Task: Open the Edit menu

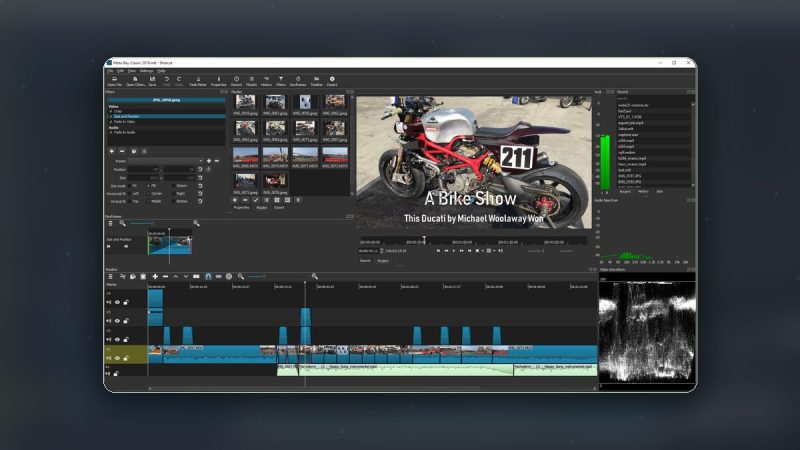Action: (x=120, y=71)
